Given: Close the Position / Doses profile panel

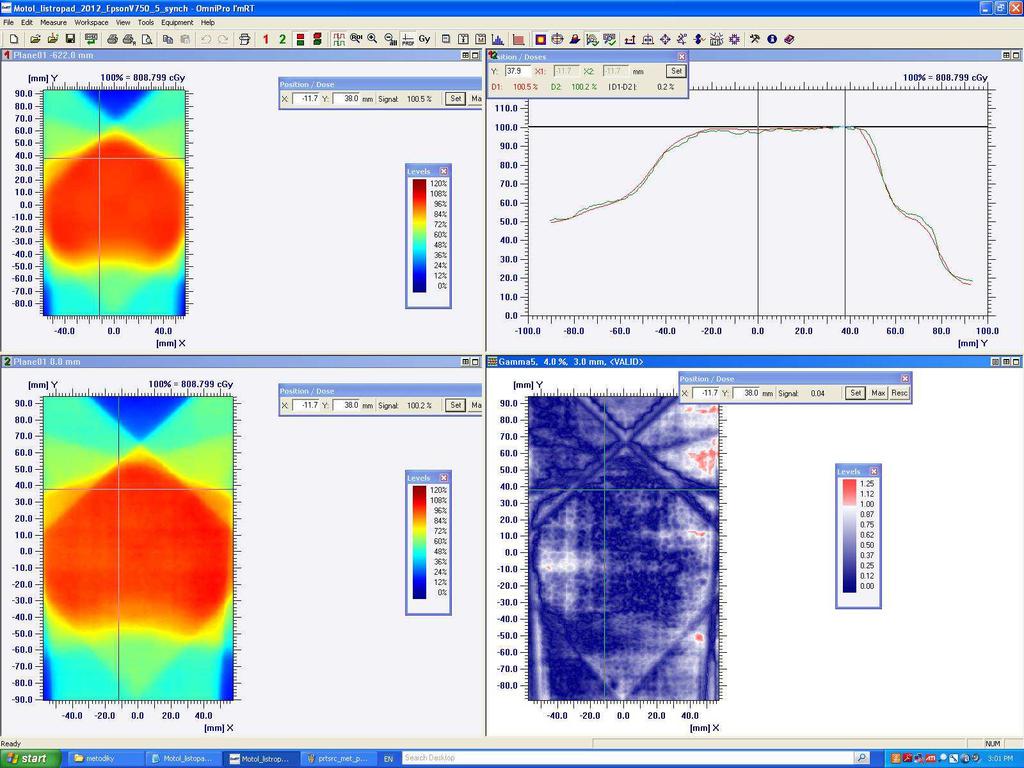Looking at the screenshot, I should point(681,57).
